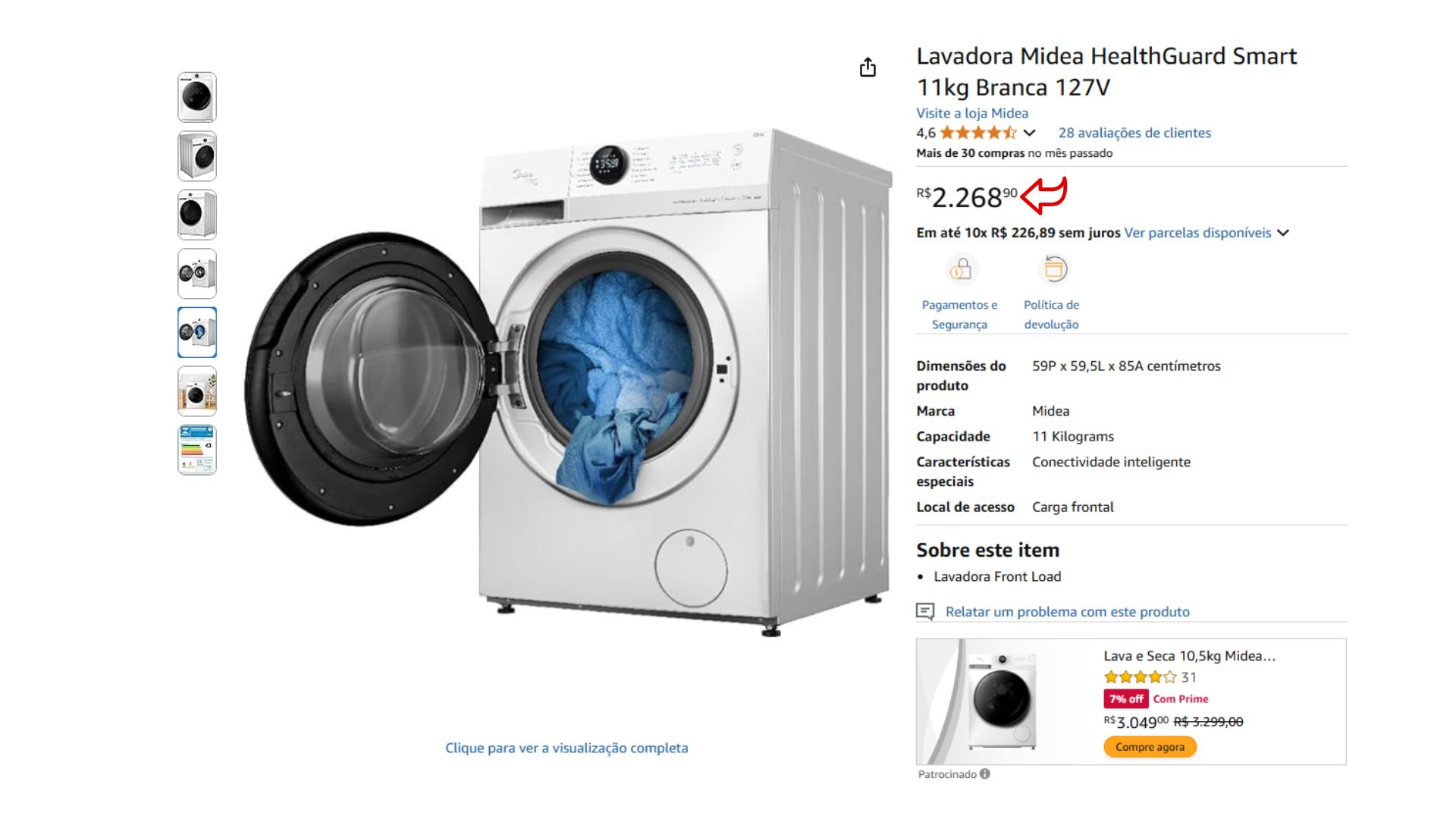Open 28 avaliações de clientes link
The width and height of the screenshot is (1456, 819).
tap(1134, 133)
